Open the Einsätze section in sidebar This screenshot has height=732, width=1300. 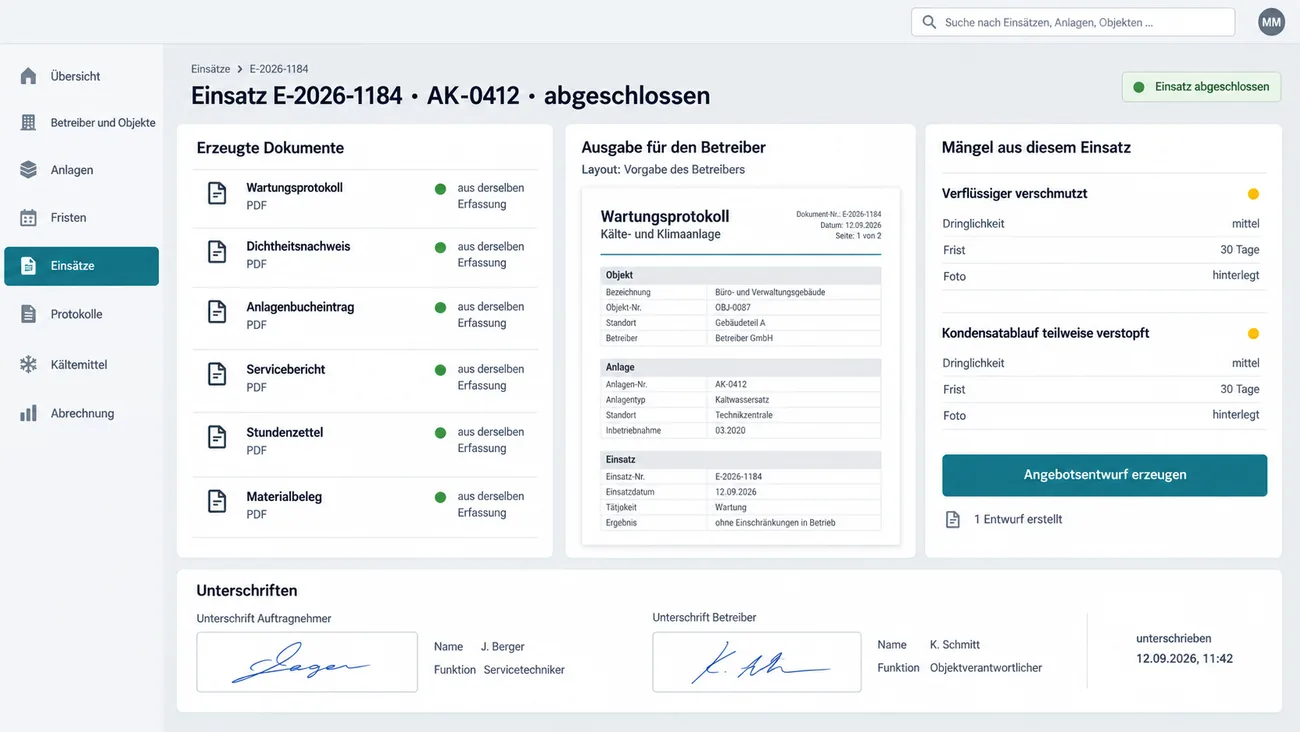click(x=81, y=266)
